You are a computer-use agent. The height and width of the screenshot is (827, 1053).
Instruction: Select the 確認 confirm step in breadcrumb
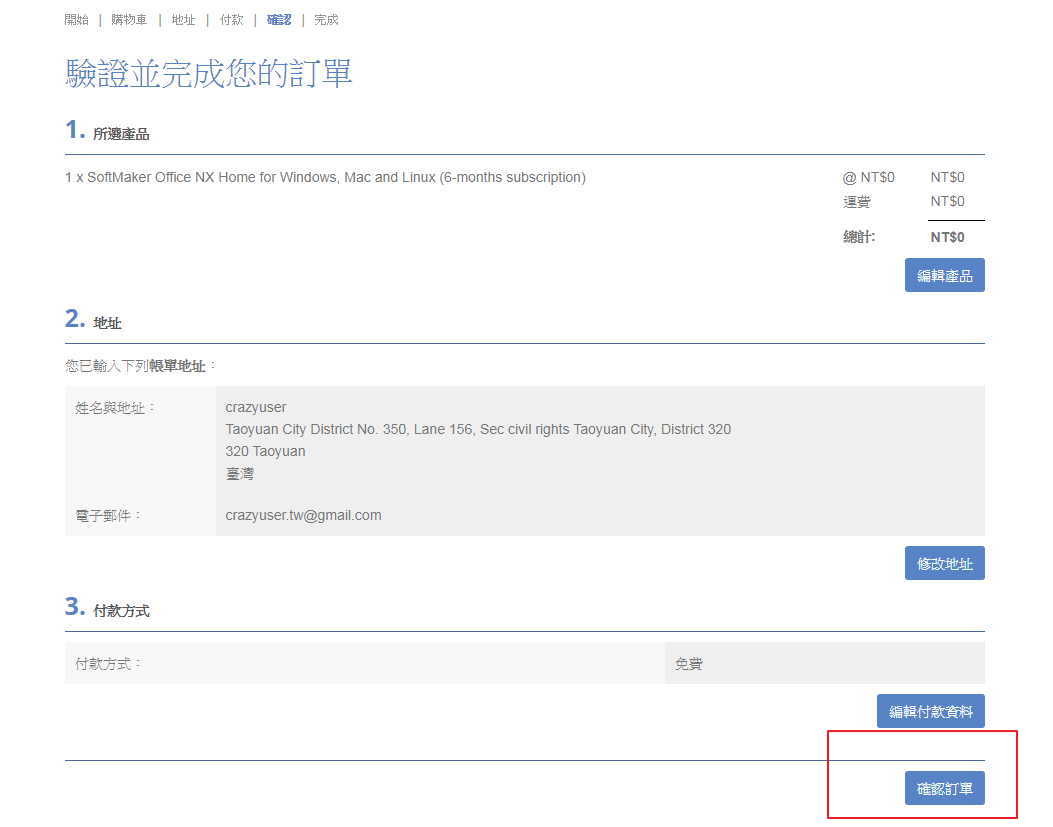(x=279, y=19)
